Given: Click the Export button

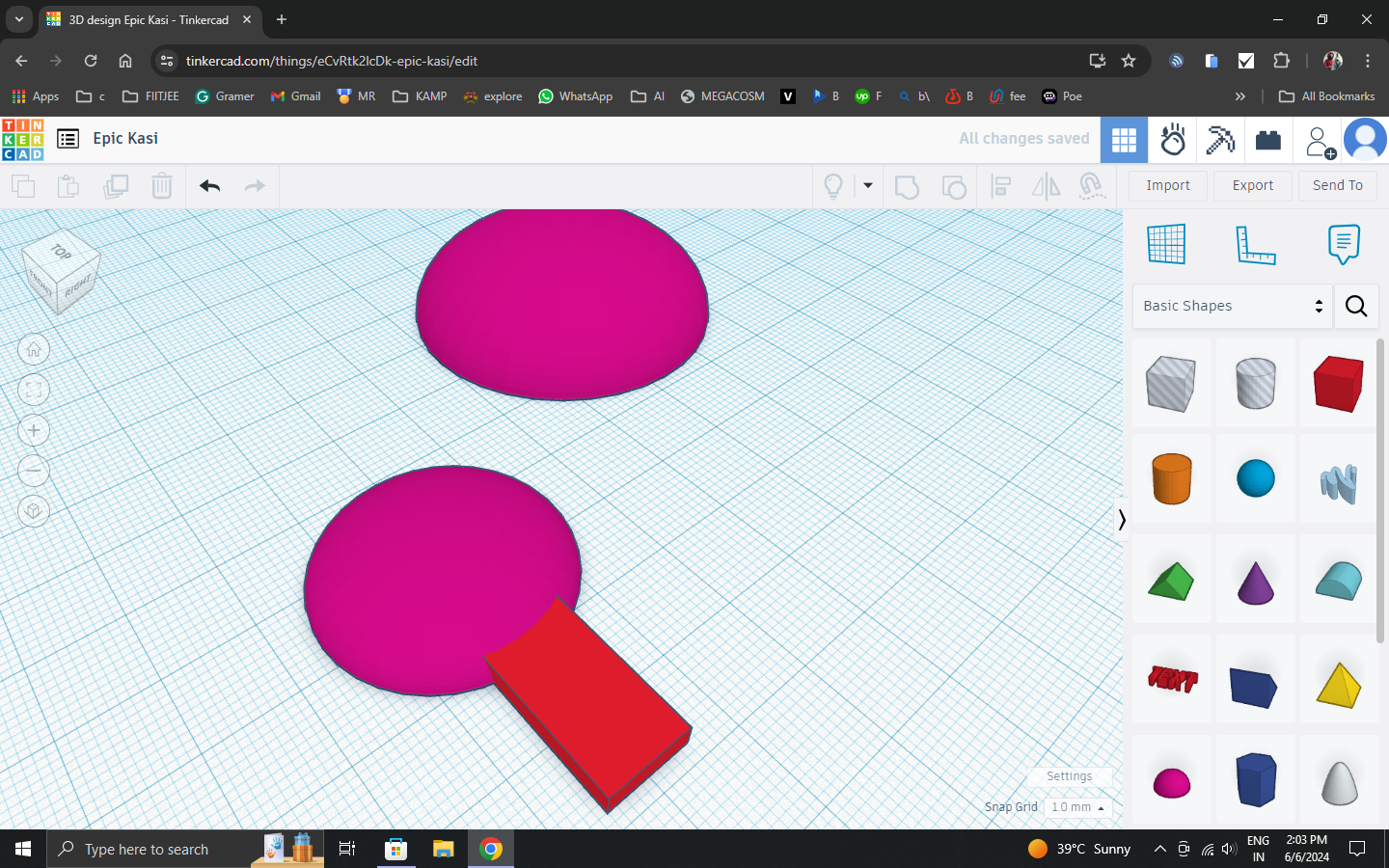Looking at the screenshot, I should tap(1253, 185).
